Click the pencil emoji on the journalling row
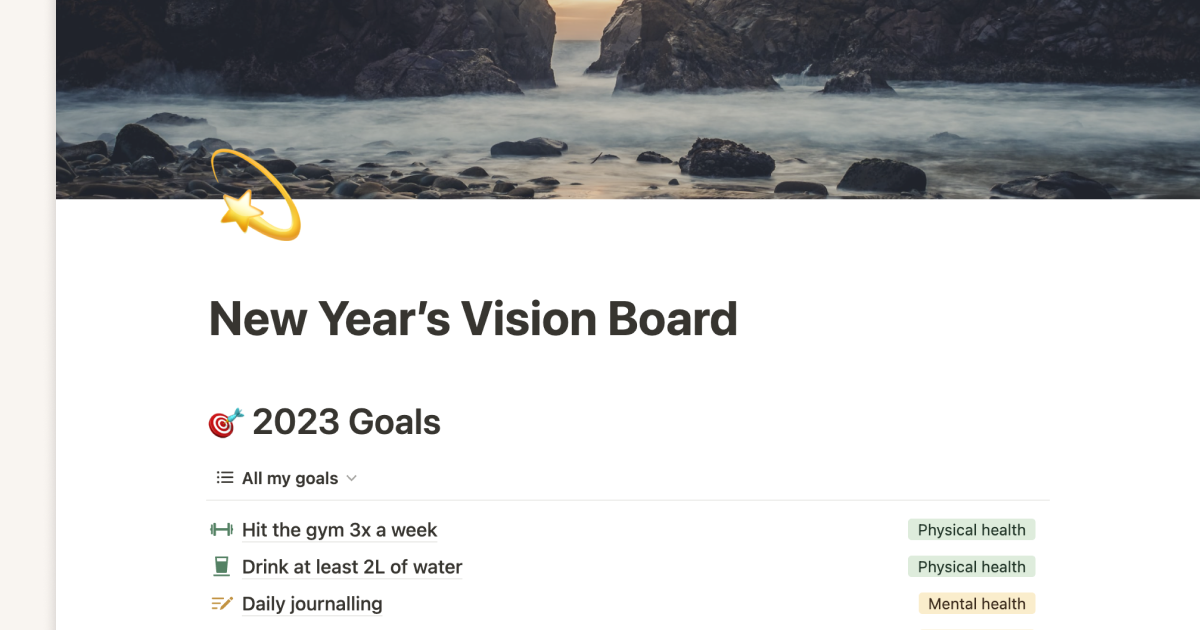 (222, 603)
